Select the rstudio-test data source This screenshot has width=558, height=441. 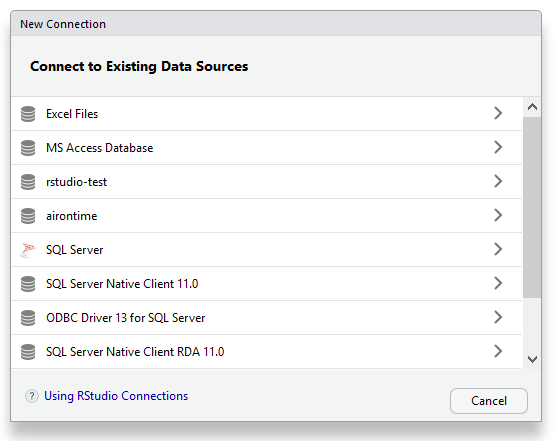[267, 182]
